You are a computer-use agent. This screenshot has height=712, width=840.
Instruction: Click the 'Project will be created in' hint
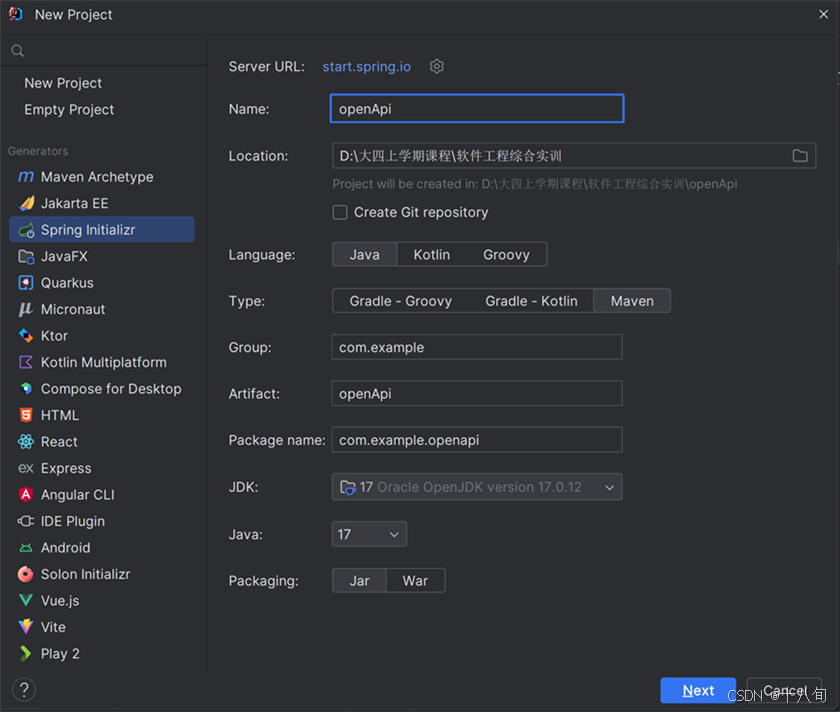(535, 184)
